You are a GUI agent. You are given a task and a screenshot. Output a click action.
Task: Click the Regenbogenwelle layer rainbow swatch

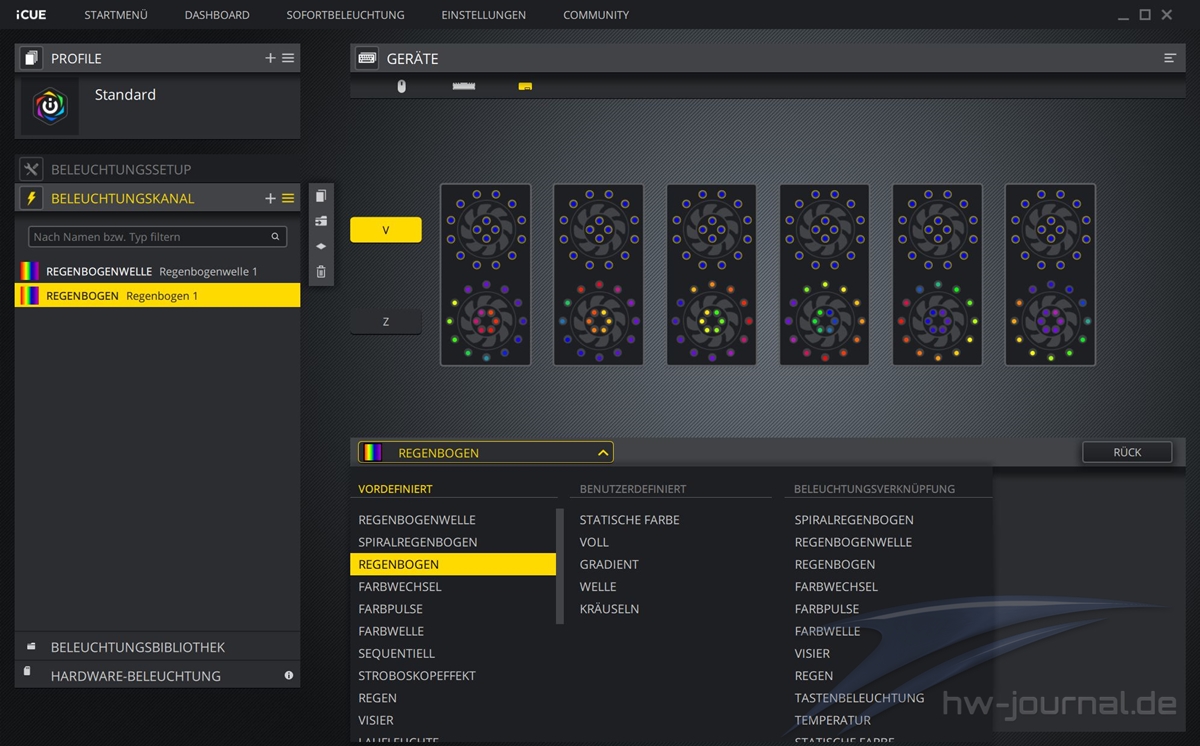pyautogui.click(x=30, y=271)
